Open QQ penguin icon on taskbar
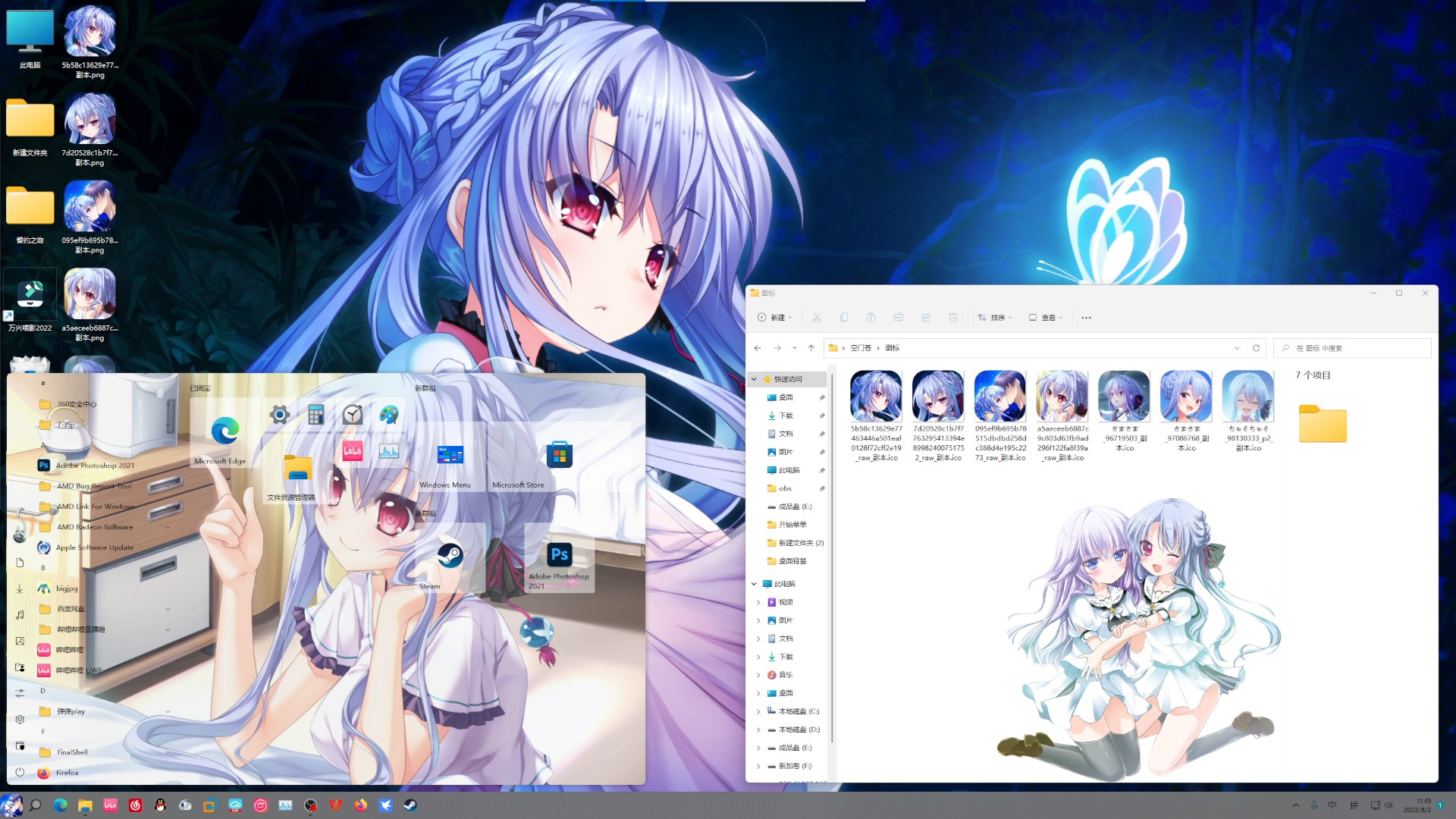This screenshot has height=819, width=1456. point(160,805)
